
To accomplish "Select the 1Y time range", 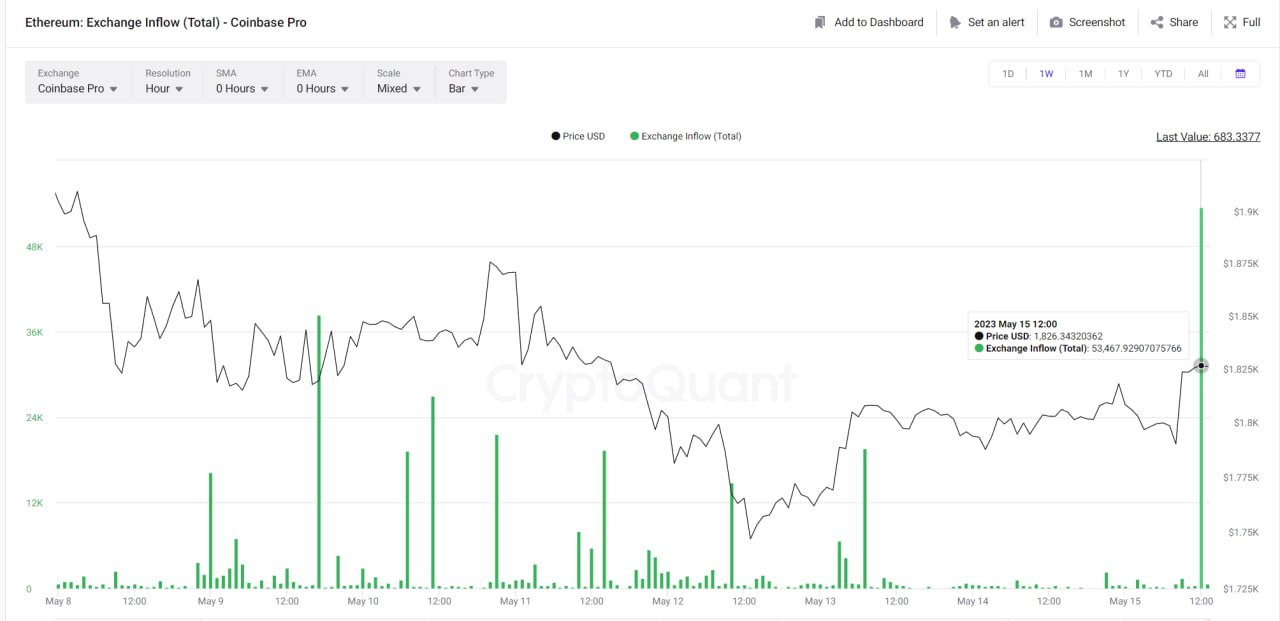I will click(x=1124, y=74).
